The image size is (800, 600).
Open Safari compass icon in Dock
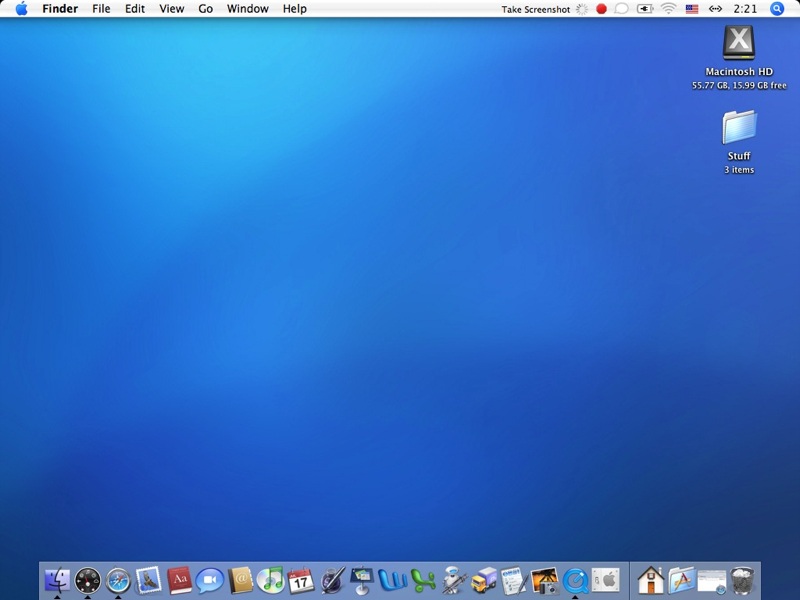118,581
